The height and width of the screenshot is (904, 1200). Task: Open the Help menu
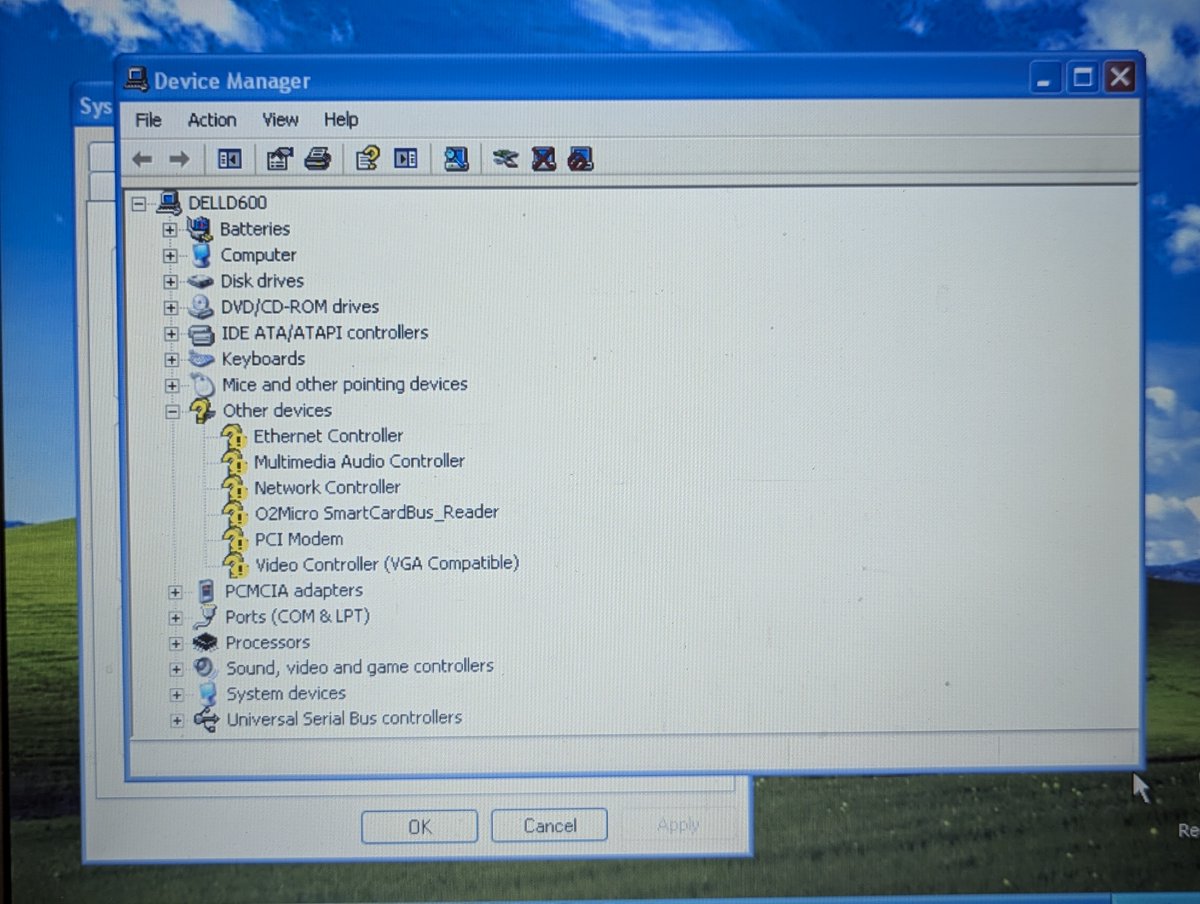341,120
